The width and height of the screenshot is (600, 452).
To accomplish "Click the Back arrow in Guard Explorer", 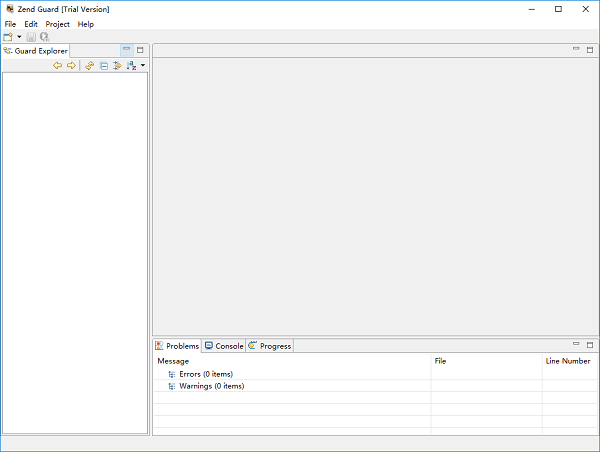I will tap(57, 66).
